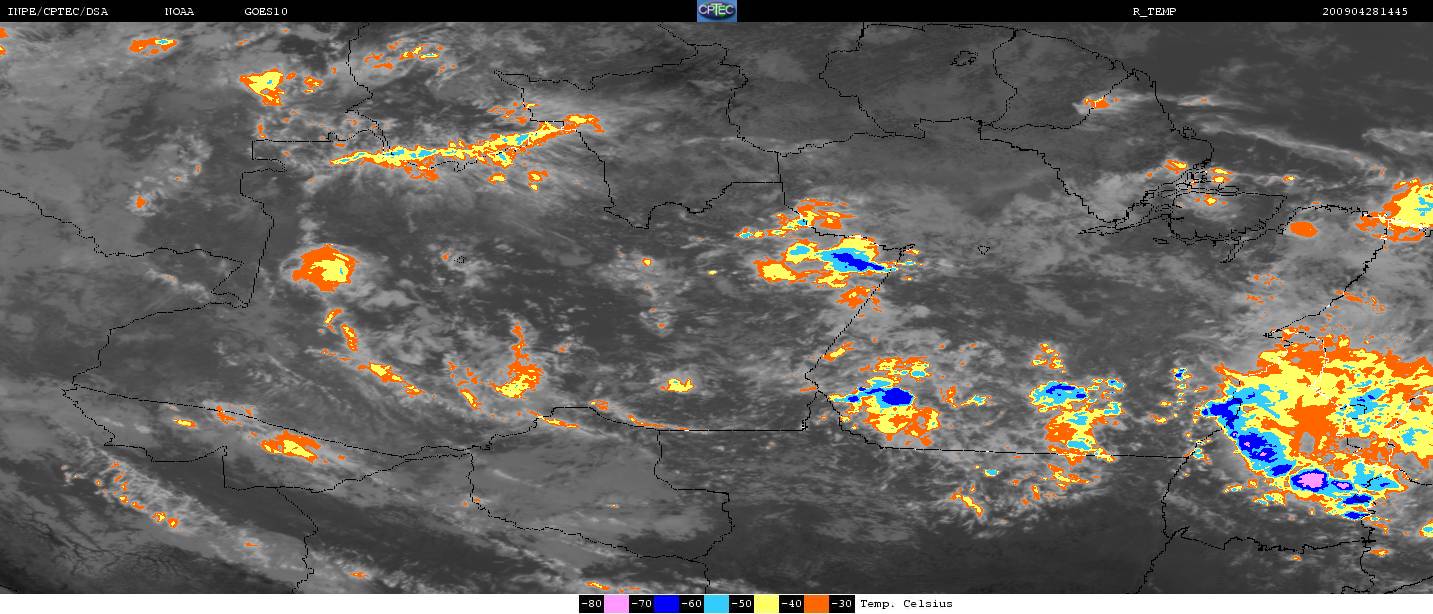1433x614 pixels.
Task: Click the R_TEMP product label
Action: (1153, 12)
